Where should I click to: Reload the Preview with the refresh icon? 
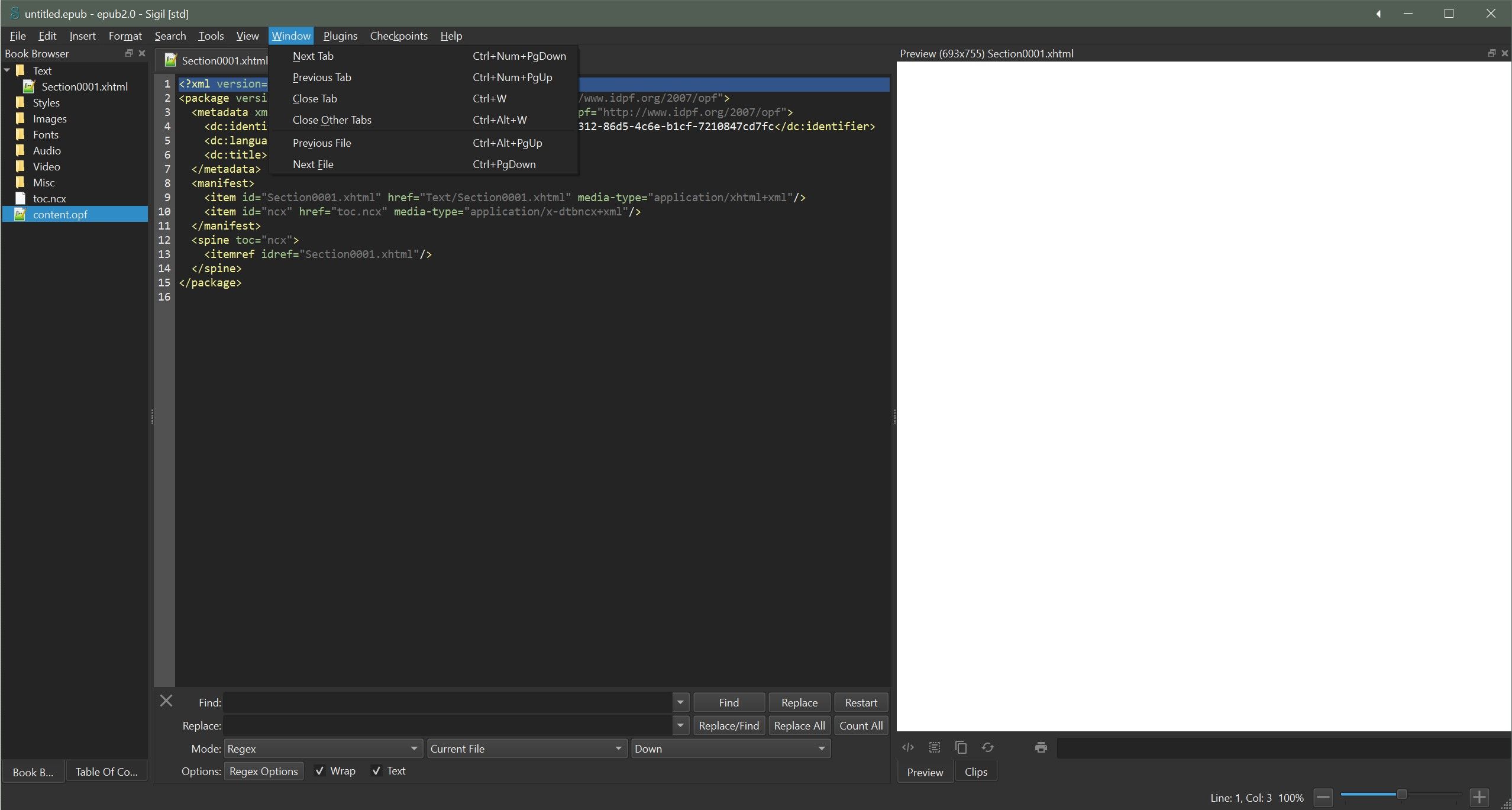pyautogui.click(x=987, y=747)
